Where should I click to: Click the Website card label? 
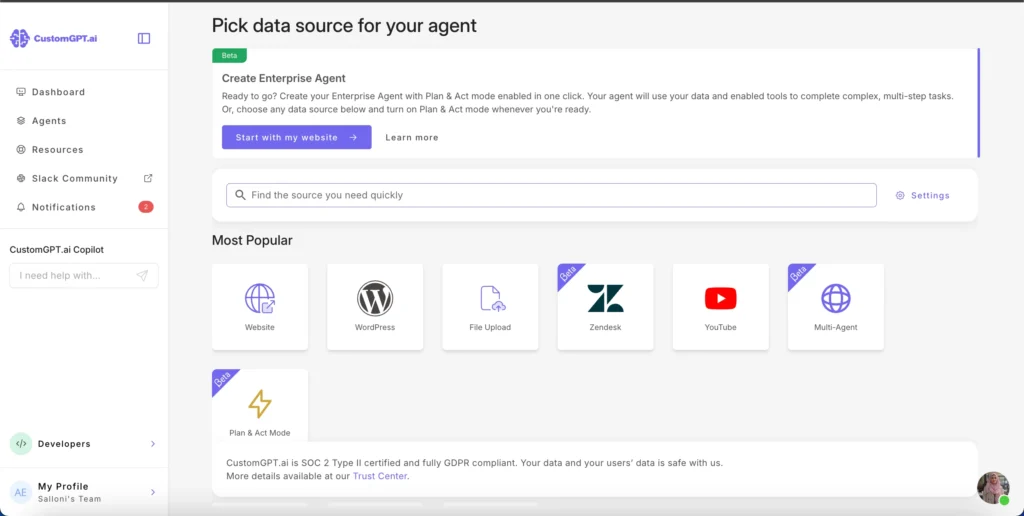260,327
